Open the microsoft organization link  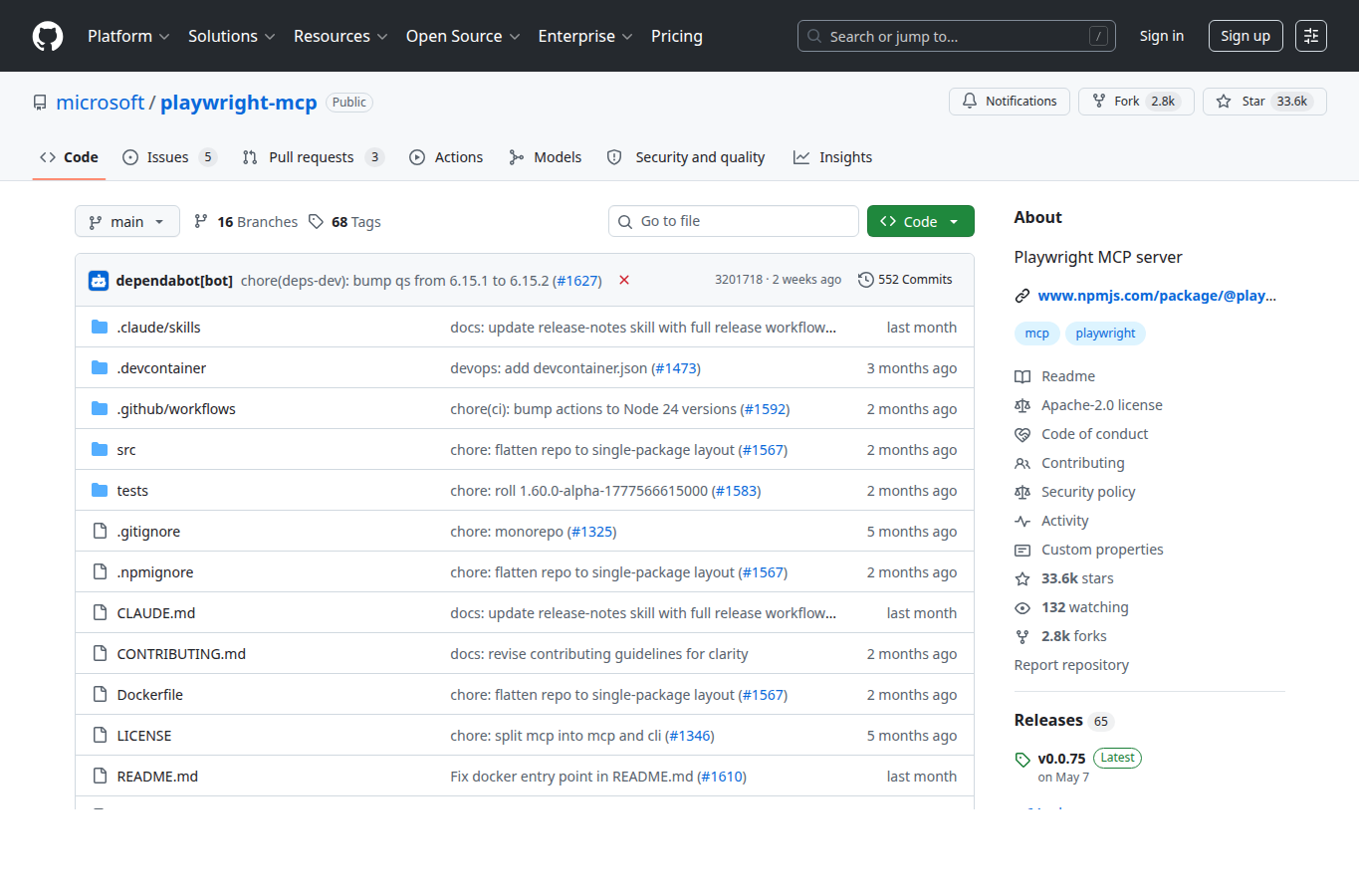coord(101,103)
